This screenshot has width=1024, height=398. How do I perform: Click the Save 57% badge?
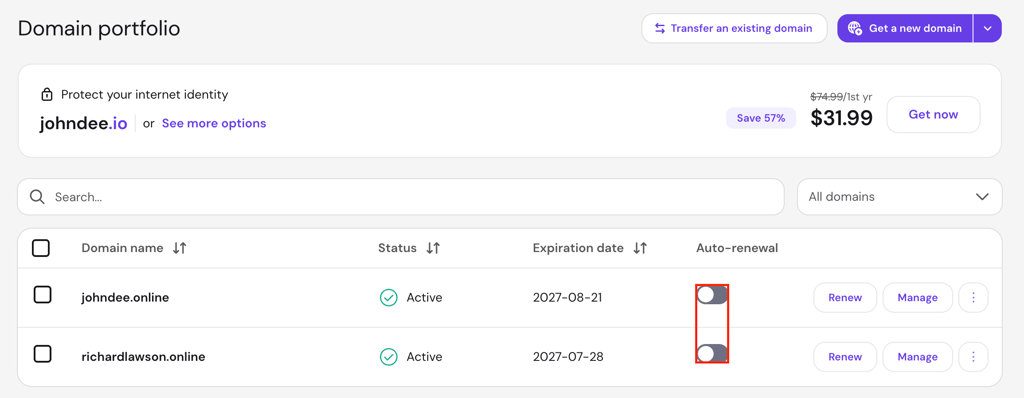pyautogui.click(x=761, y=118)
